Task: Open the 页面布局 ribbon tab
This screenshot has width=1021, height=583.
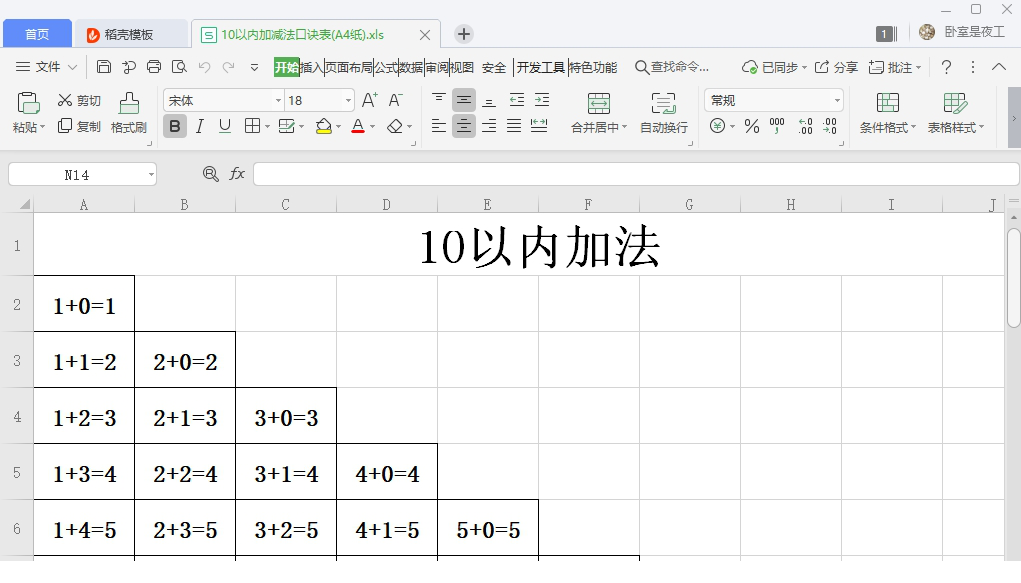Action: [348, 67]
